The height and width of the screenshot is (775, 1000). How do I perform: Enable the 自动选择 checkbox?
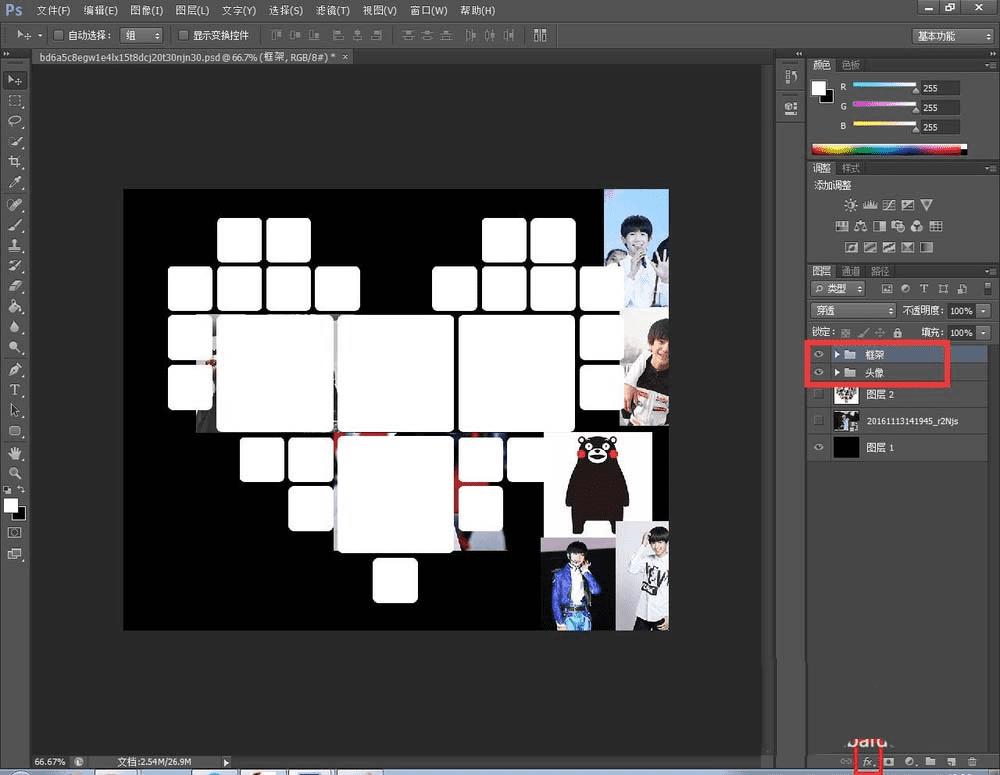58,35
